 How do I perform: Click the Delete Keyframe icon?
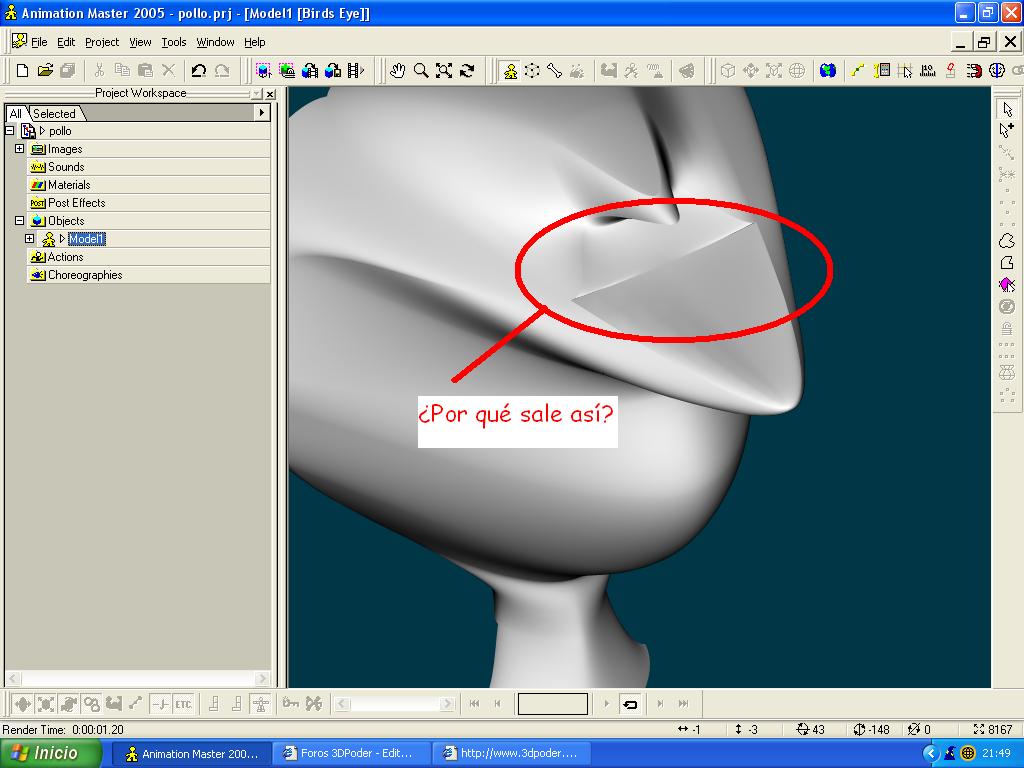click(x=314, y=704)
